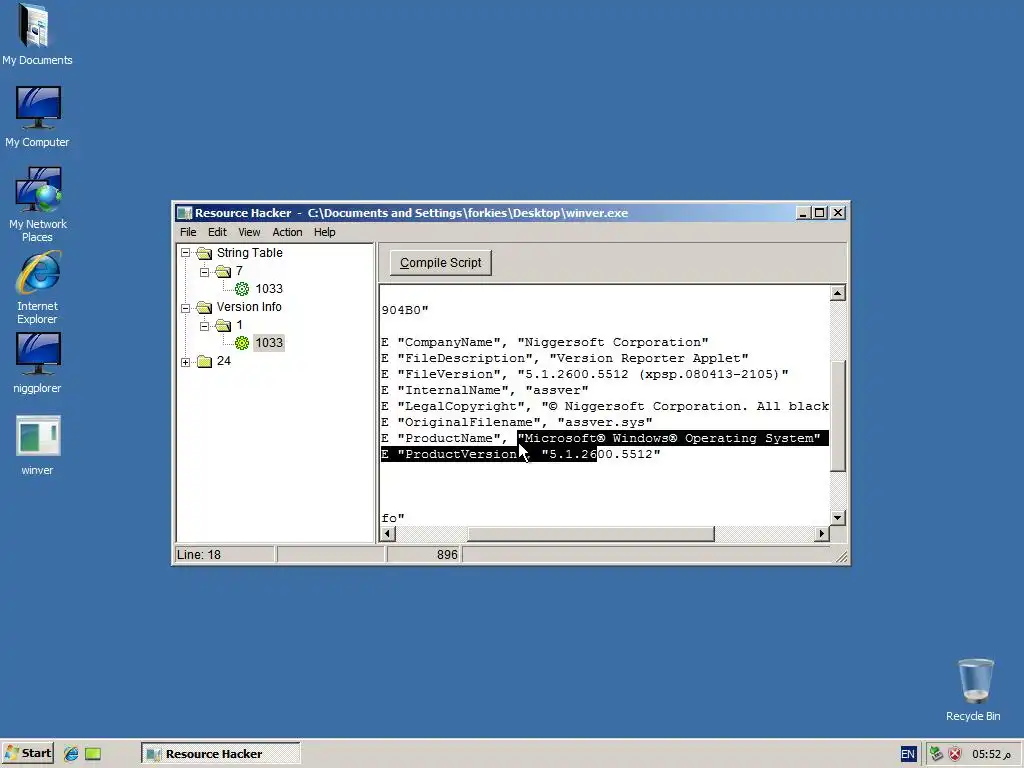This screenshot has width=1024, height=768.
Task: Click the Compile Script button
Action: [x=441, y=263]
